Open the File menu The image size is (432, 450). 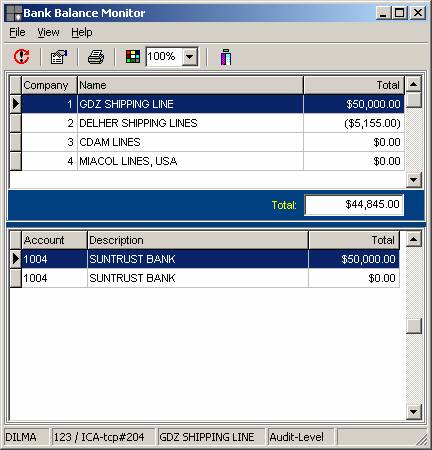(x=17, y=32)
